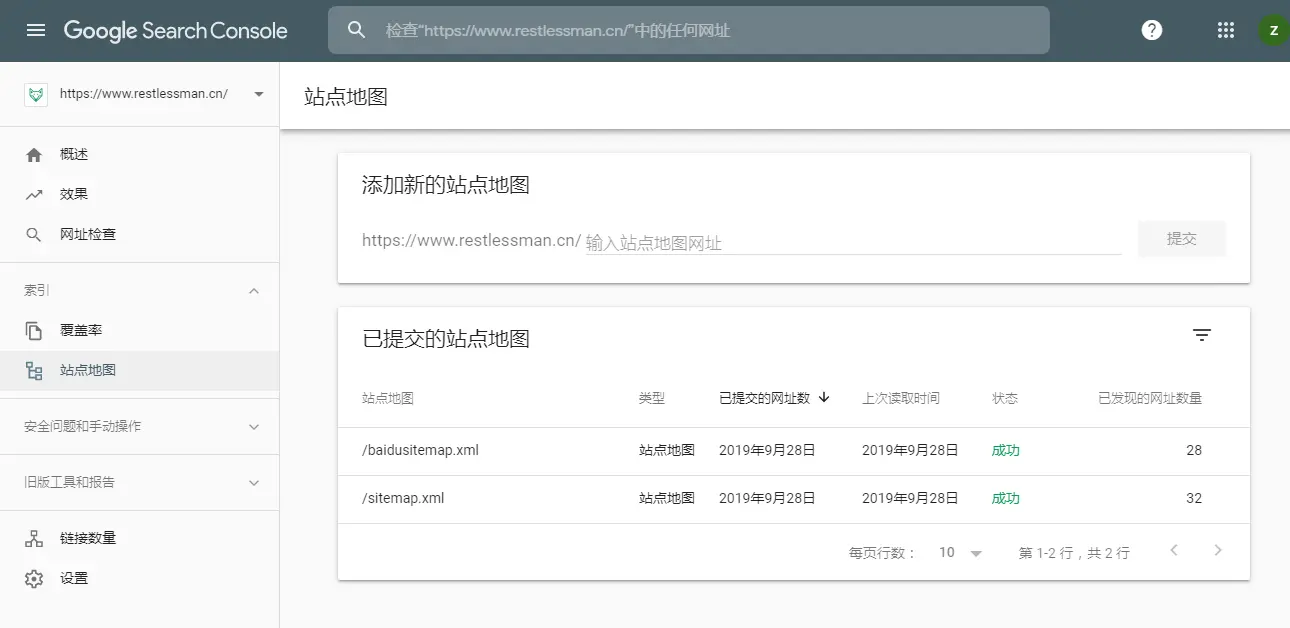Click discovered URL count 32
Screen dimensions: 1290x628
click(1194, 499)
